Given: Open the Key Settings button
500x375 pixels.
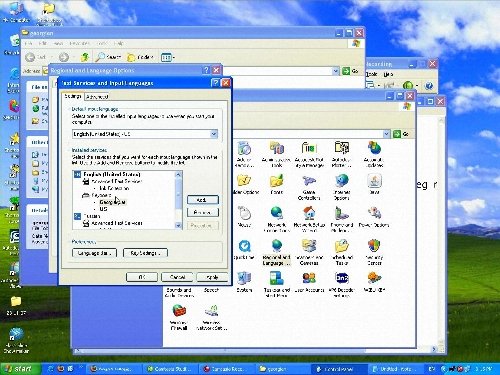Looking at the screenshot, I should [145, 253].
